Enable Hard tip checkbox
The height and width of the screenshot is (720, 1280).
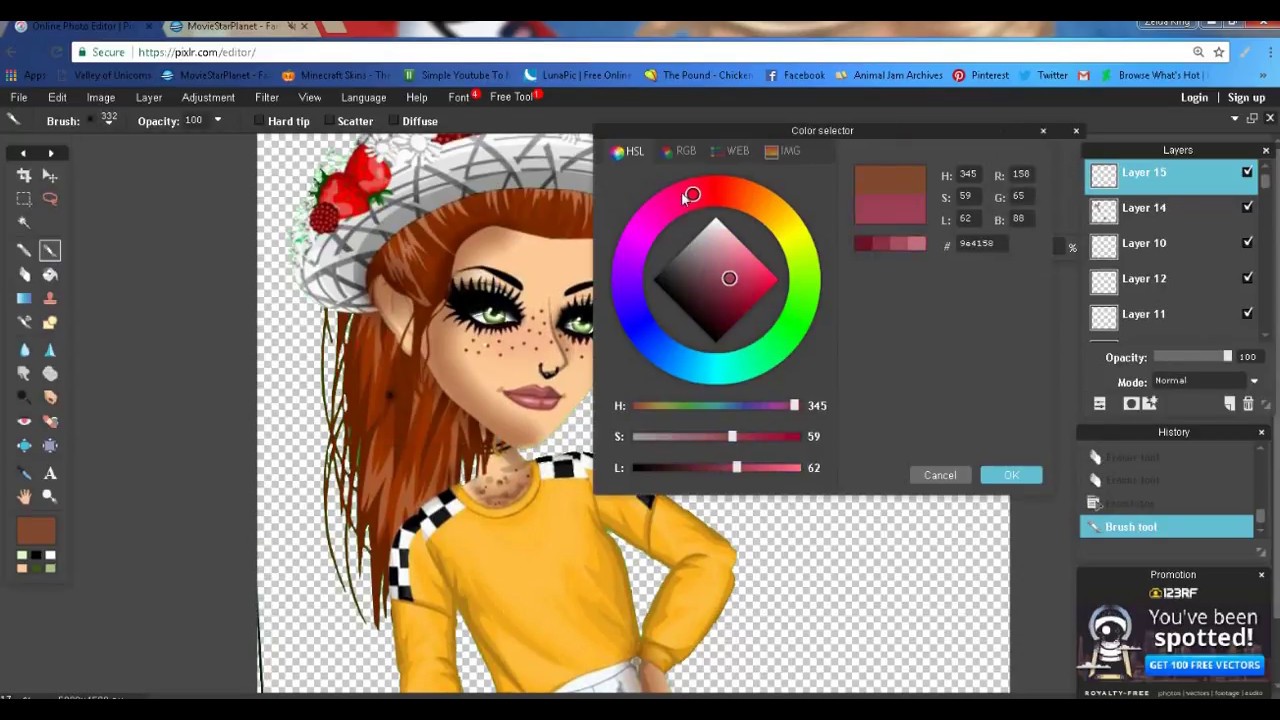coord(259,121)
